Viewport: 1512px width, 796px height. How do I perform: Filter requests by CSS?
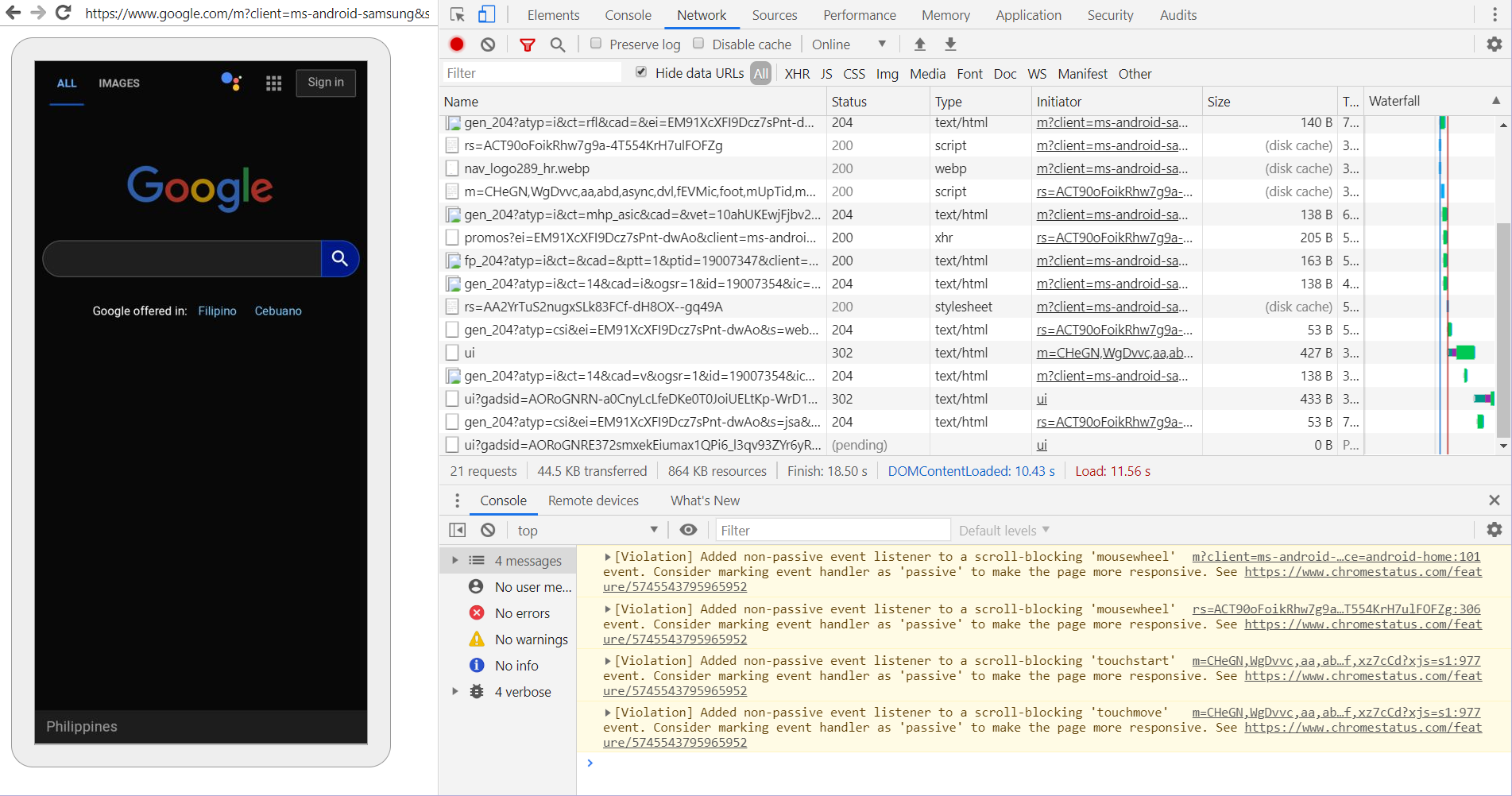854,74
